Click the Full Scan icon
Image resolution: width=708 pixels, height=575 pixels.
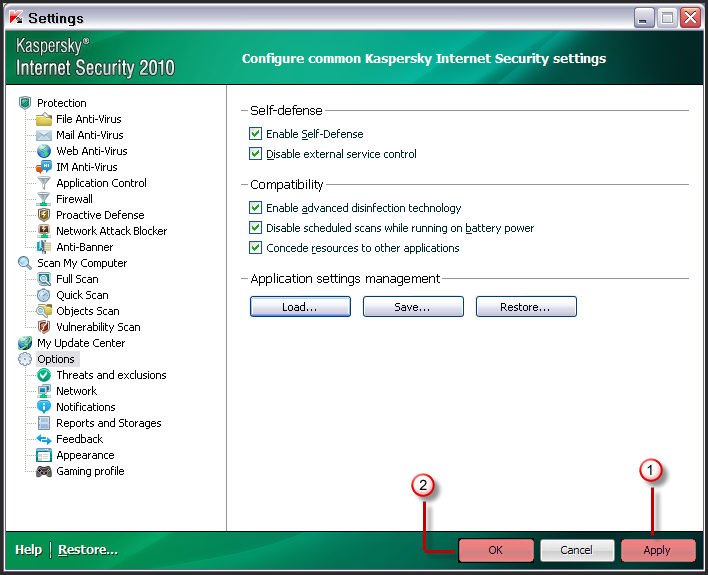[44, 279]
